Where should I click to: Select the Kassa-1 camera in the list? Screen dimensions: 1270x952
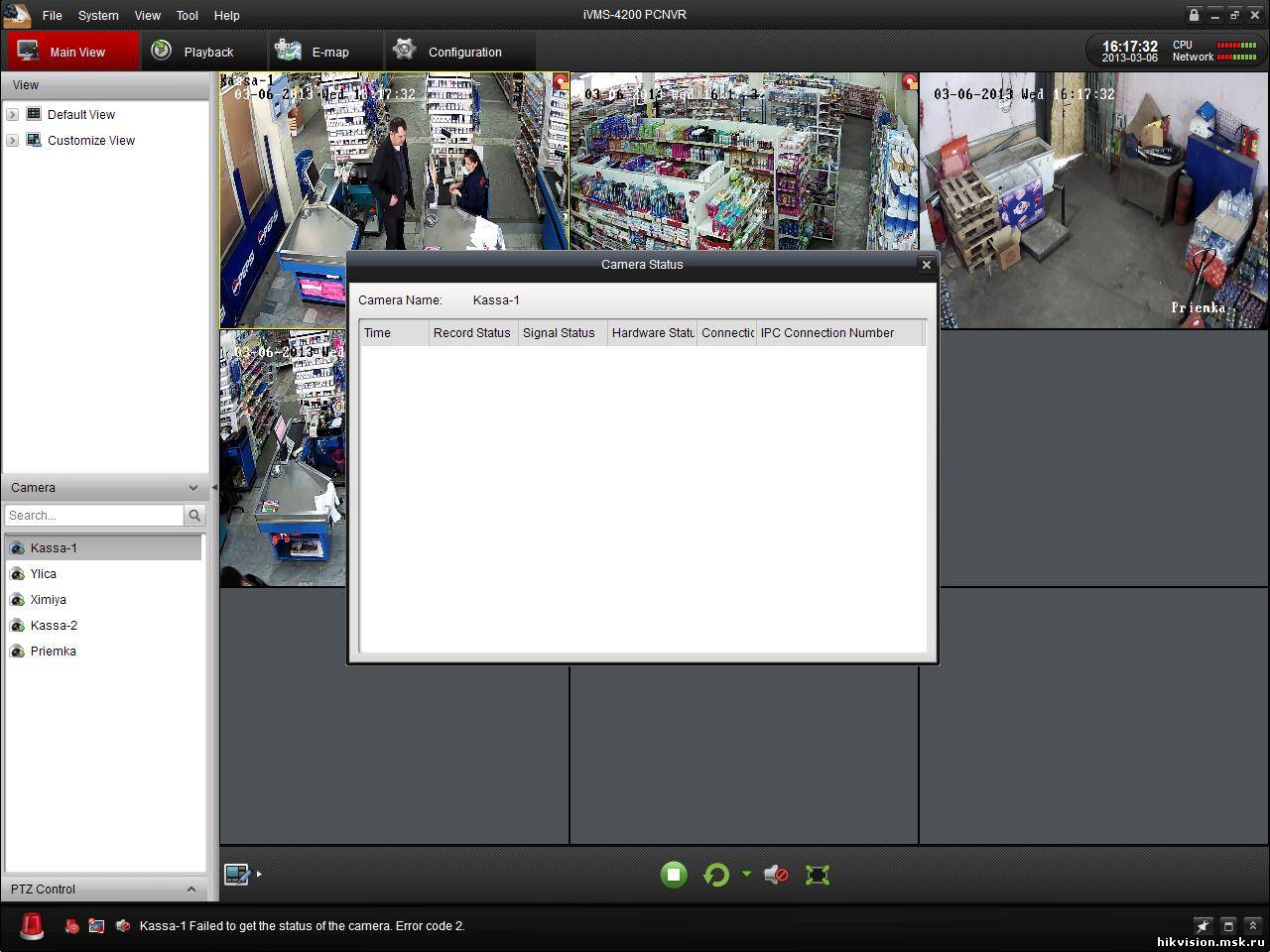[103, 547]
